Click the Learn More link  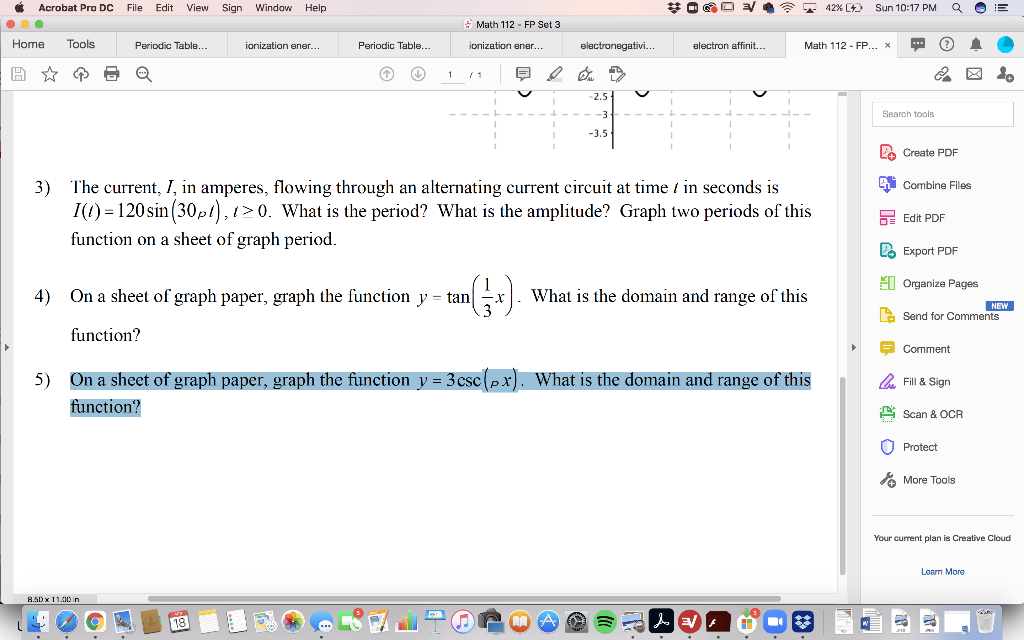click(941, 571)
